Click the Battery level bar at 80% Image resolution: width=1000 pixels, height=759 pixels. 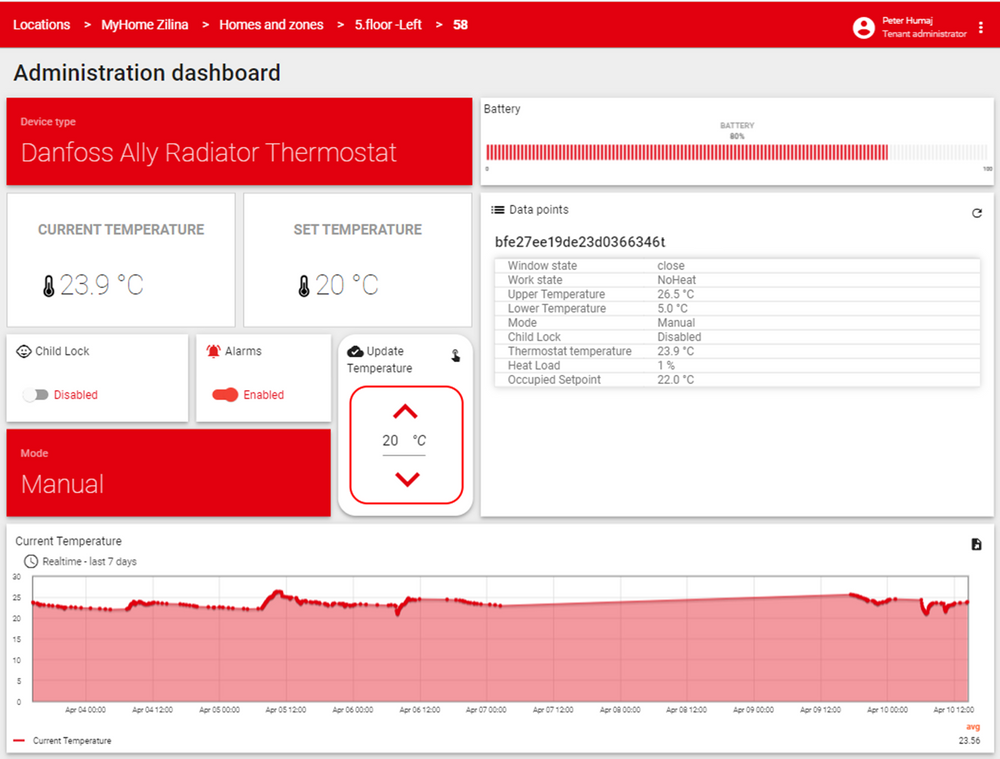coord(686,150)
